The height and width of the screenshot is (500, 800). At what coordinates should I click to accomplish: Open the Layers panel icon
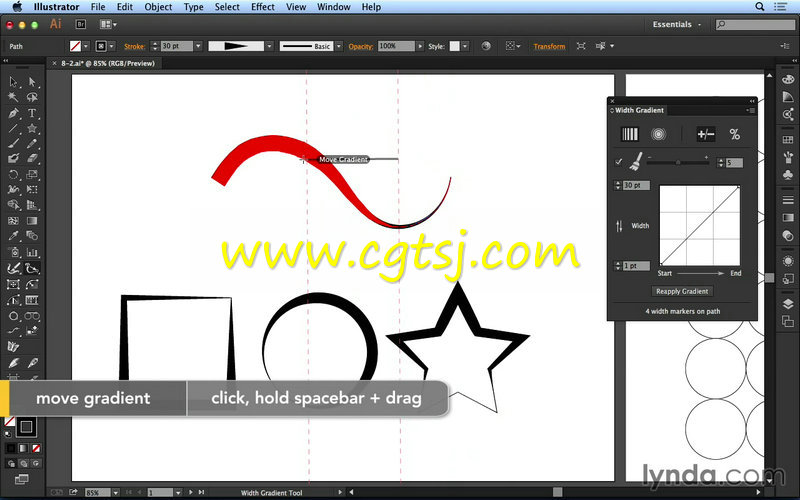(x=788, y=304)
